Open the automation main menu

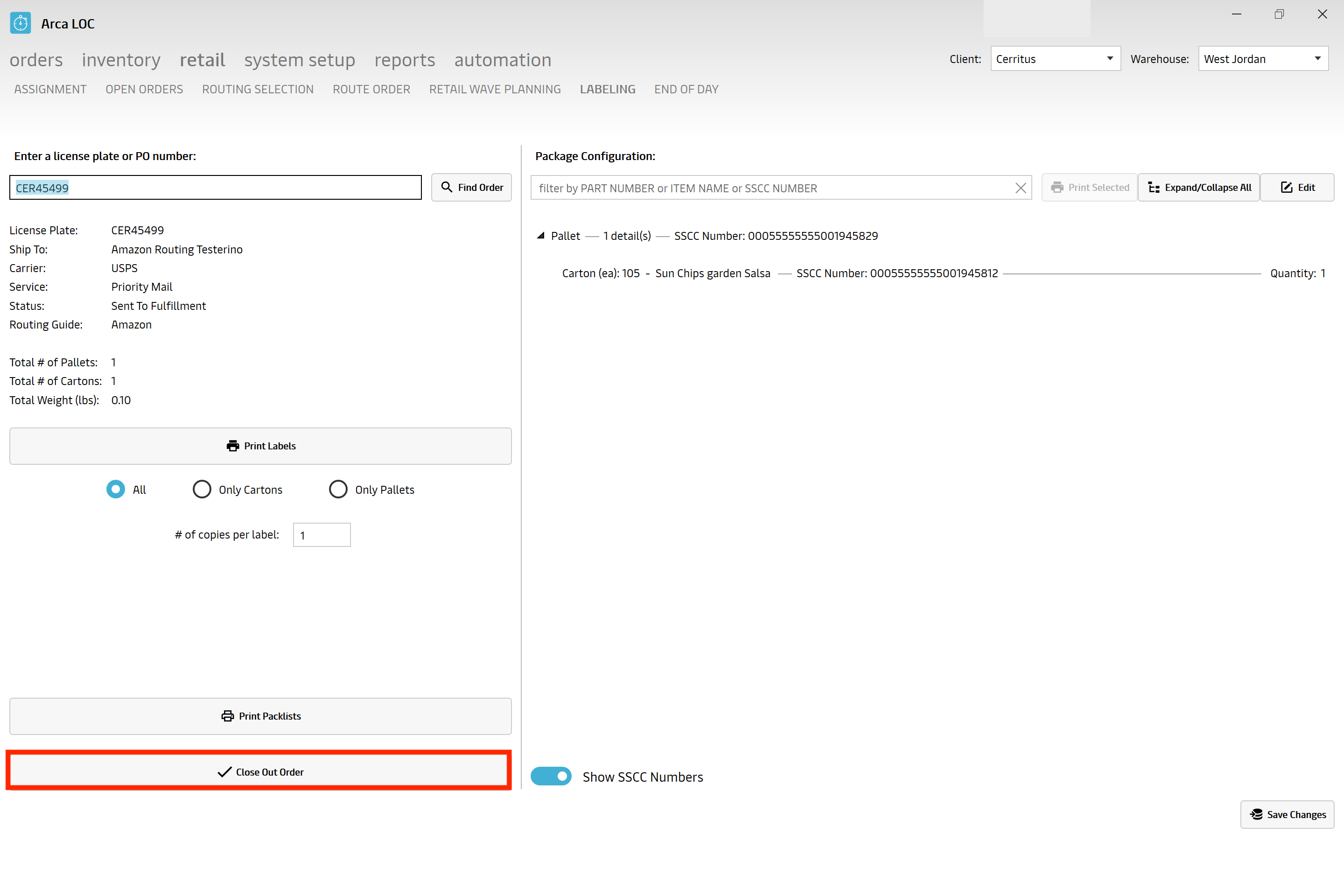[x=503, y=60]
